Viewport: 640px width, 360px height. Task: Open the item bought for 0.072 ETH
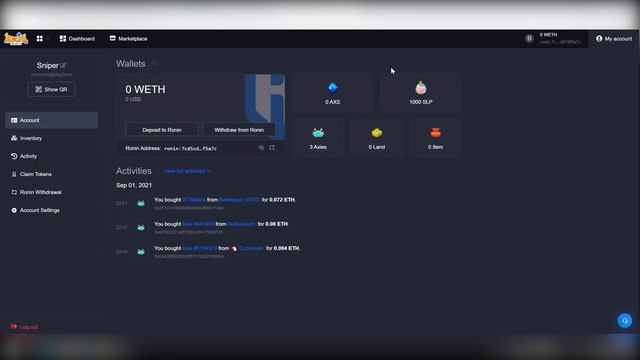pos(194,200)
